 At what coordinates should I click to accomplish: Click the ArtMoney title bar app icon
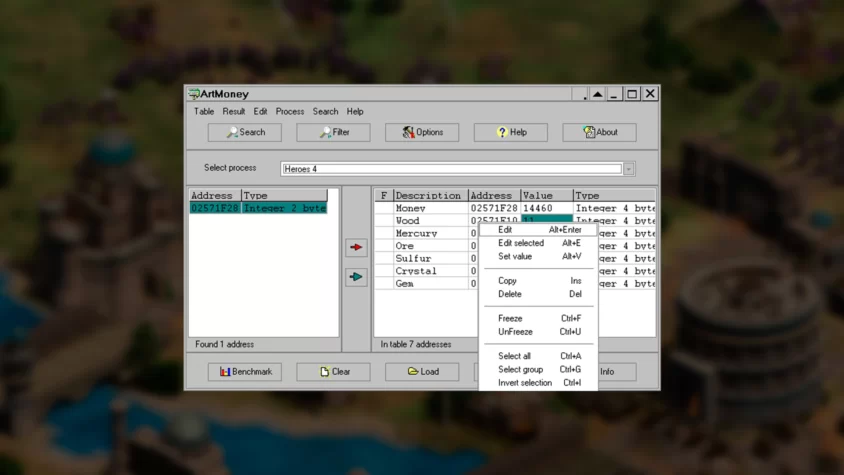point(194,94)
